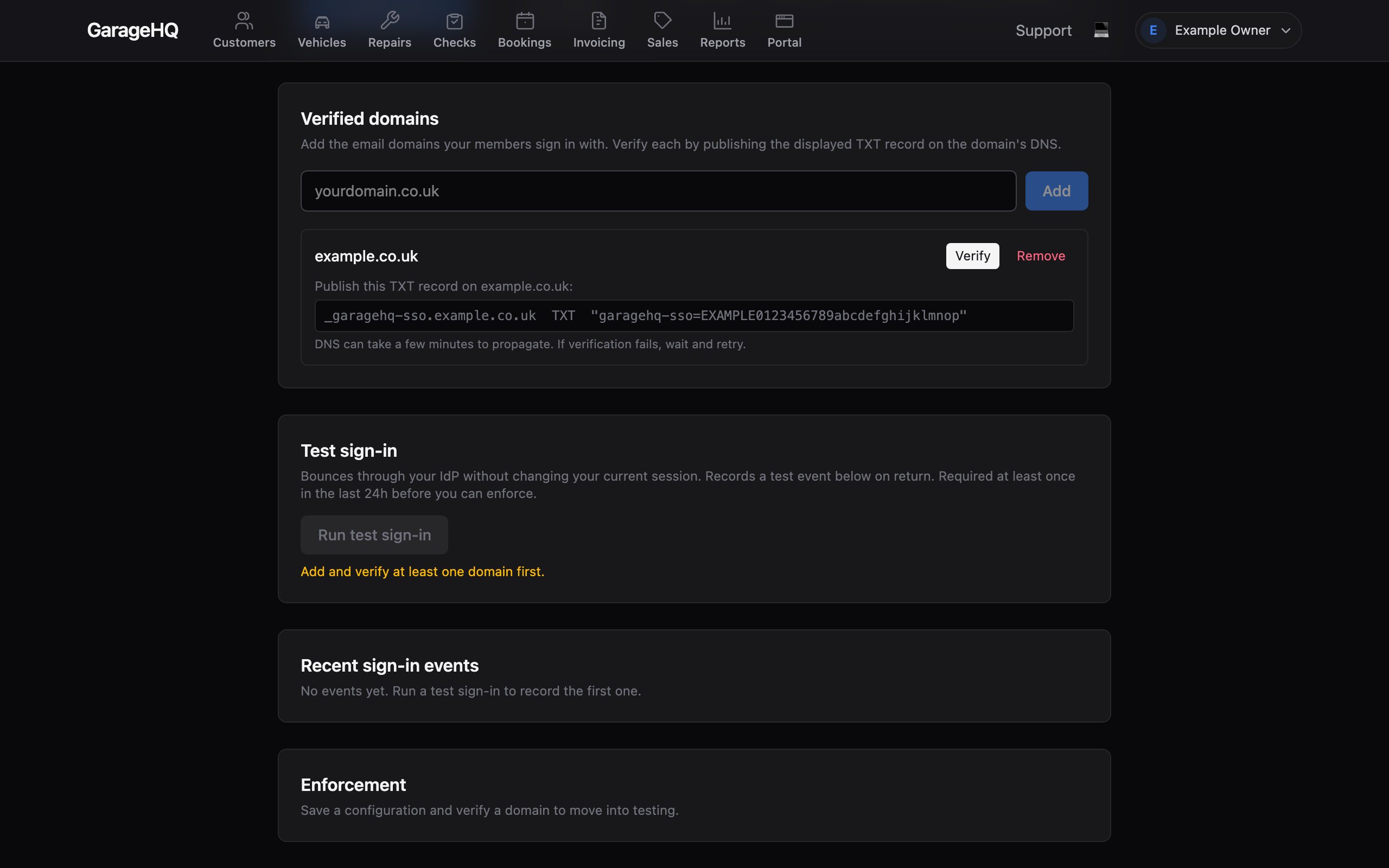
Task: Click the Verified domains heading
Action: 369,119
